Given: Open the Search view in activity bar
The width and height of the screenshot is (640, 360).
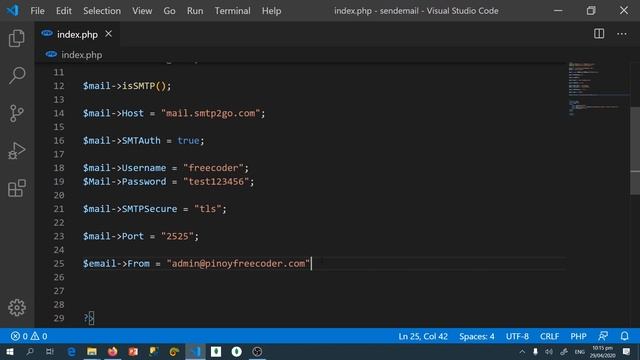Looking at the screenshot, I should pos(17,75).
